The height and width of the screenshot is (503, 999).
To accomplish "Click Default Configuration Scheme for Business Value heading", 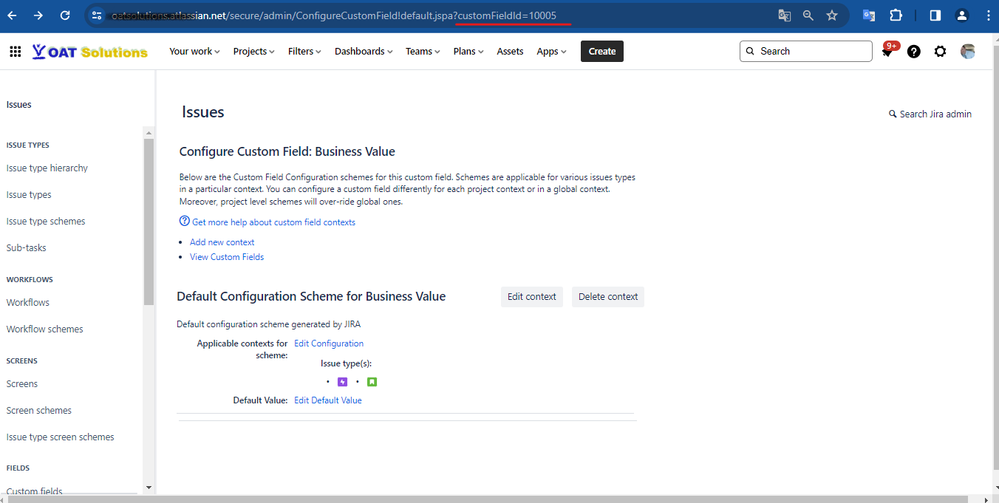I will pyautogui.click(x=311, y=296).
